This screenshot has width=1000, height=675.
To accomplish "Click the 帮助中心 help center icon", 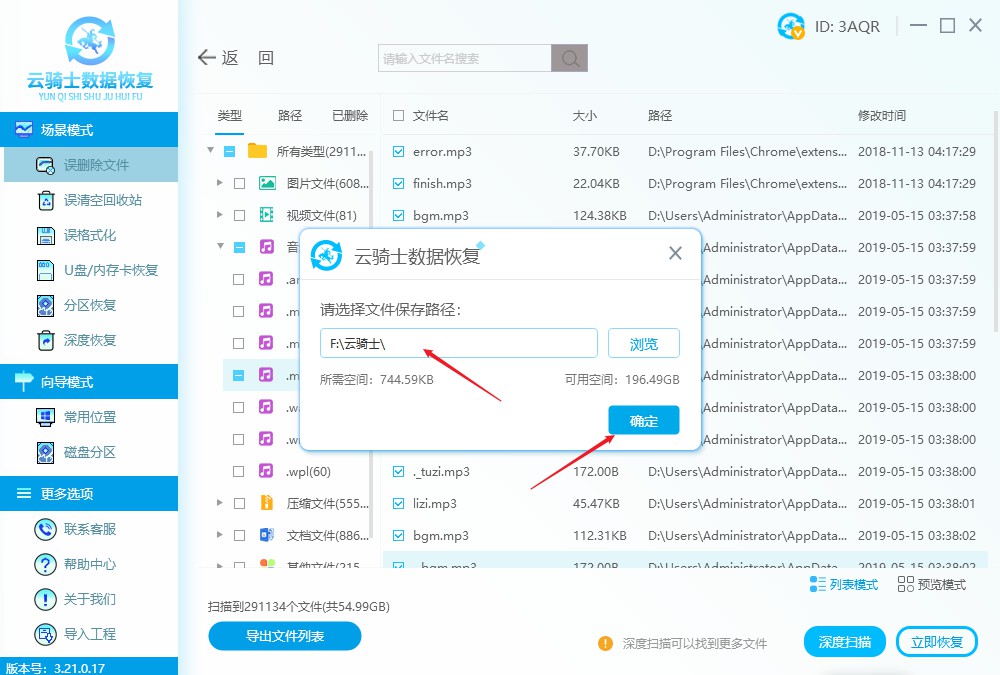I will pos(44,564).
